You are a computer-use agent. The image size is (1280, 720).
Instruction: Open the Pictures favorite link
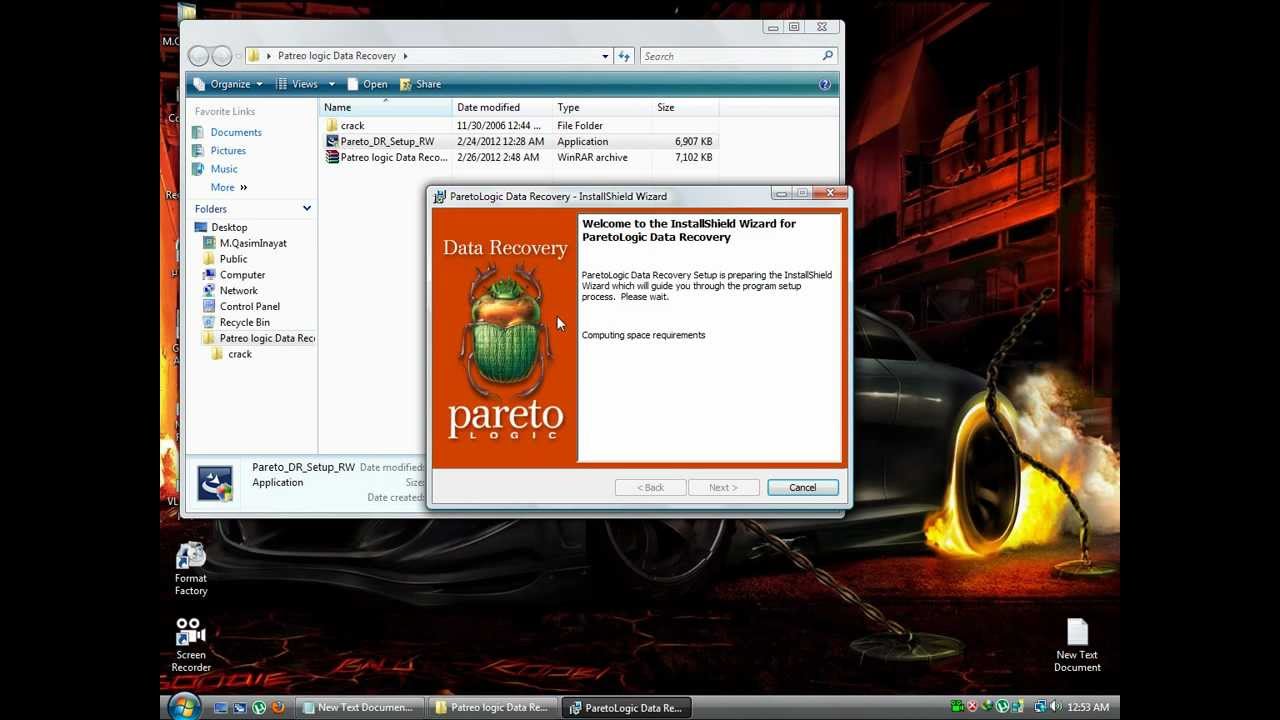[228, 150]
